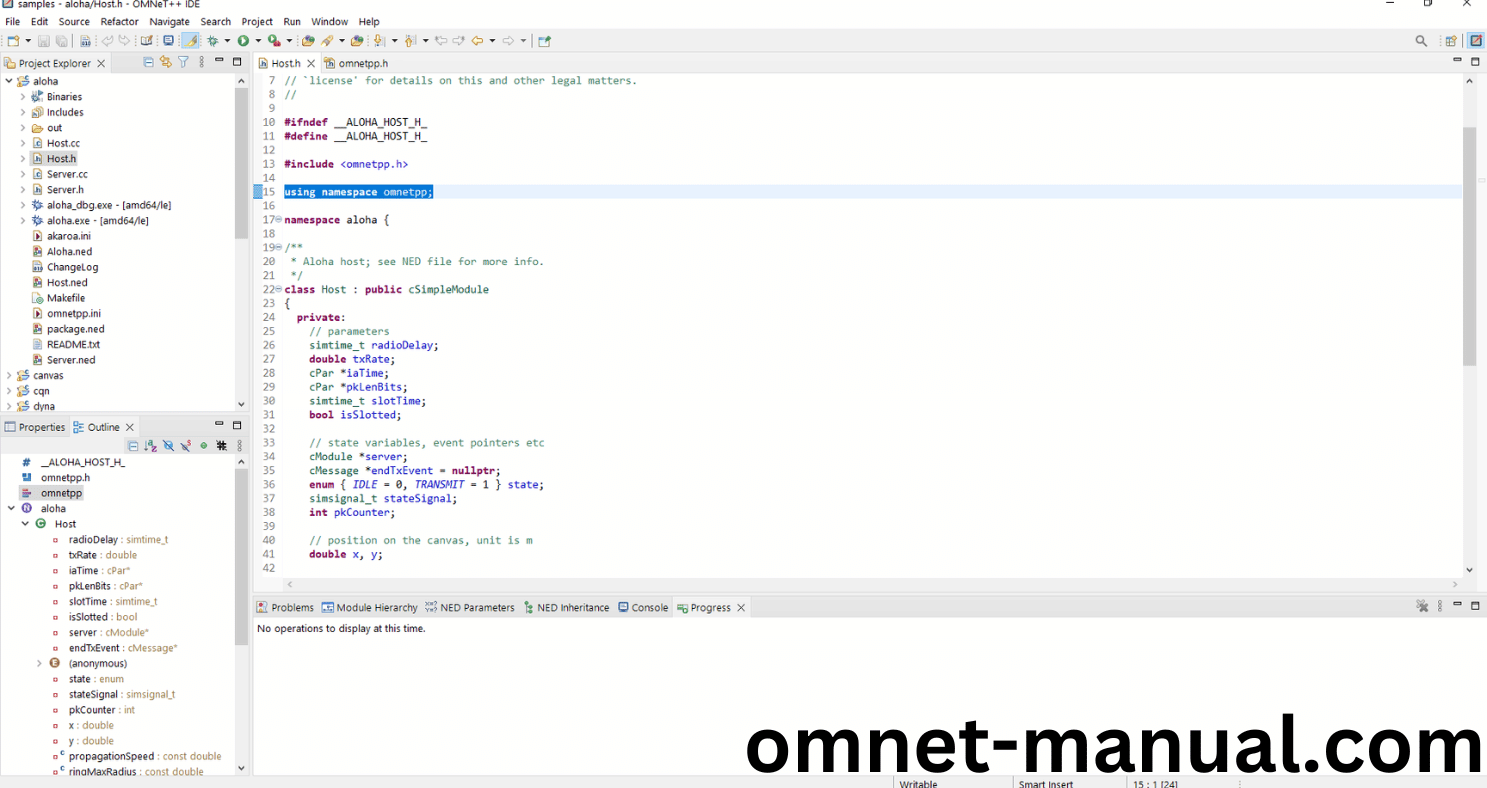Toggle alphabetical sort in Outline view
This screenshot has height=788, width=1487.
coord(150,446)
